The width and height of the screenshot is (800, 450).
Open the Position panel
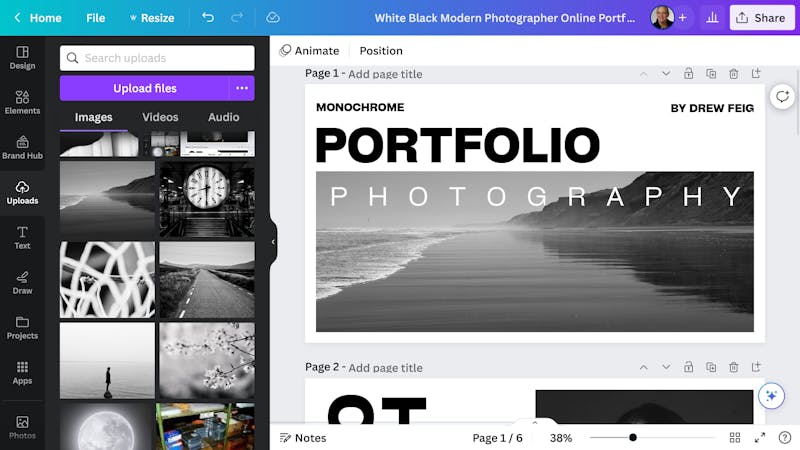tap(381, 51)
